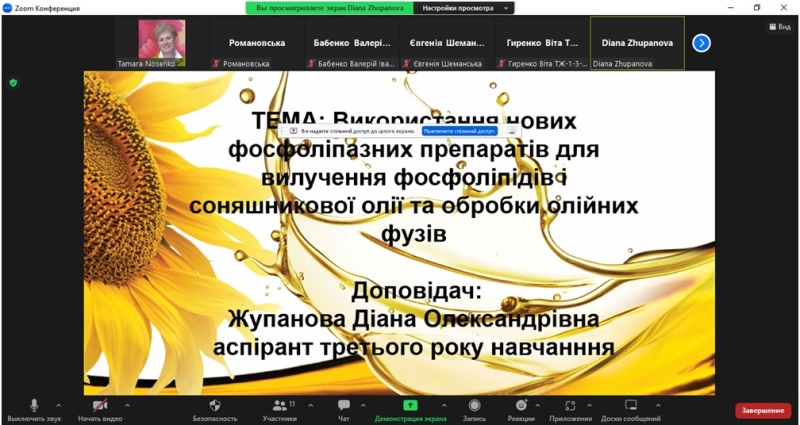
Task: Select Євгенія Шеманська participant tile
Action: (446, 43)
